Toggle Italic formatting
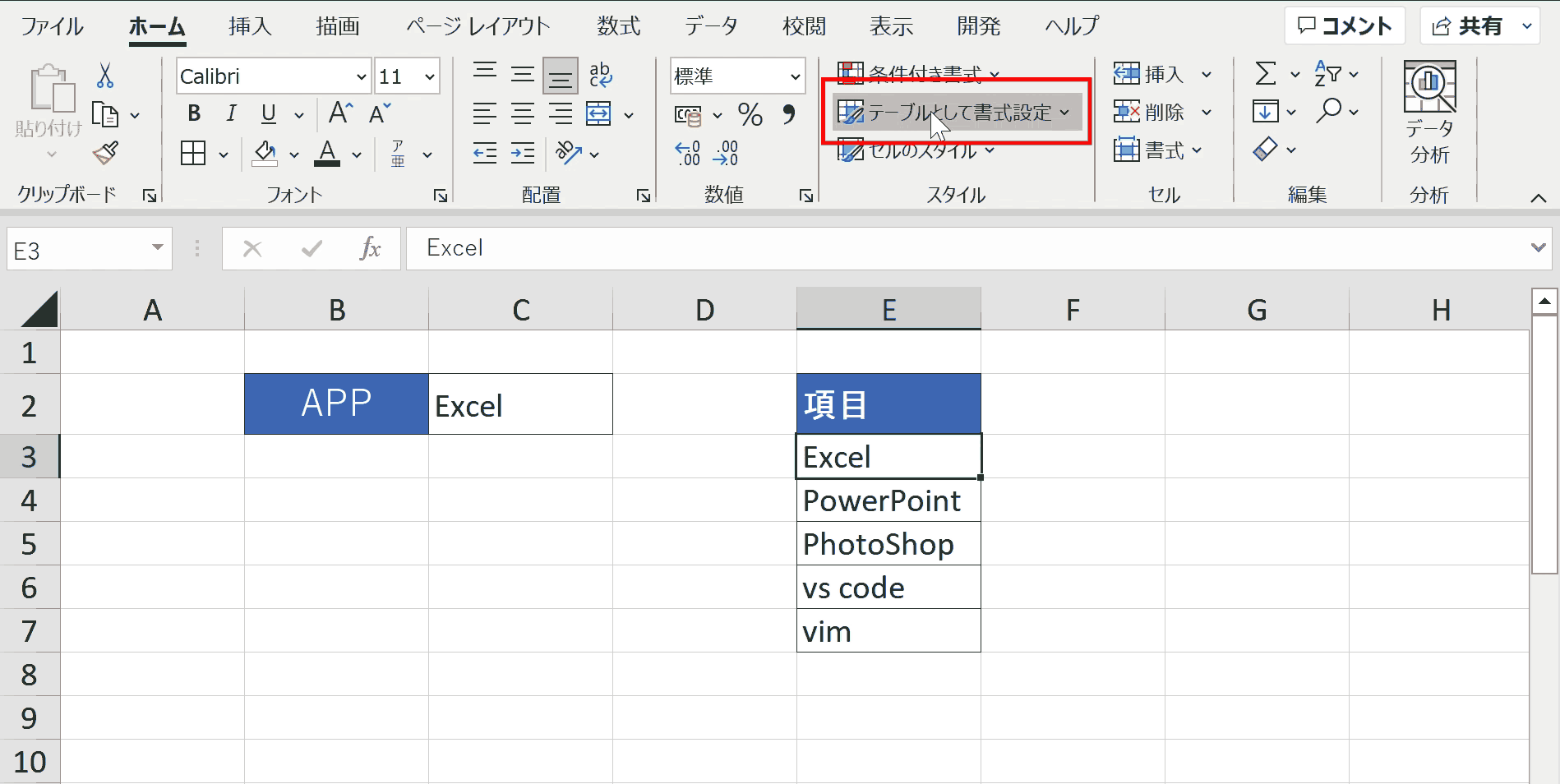 click(x=232, y=113)
